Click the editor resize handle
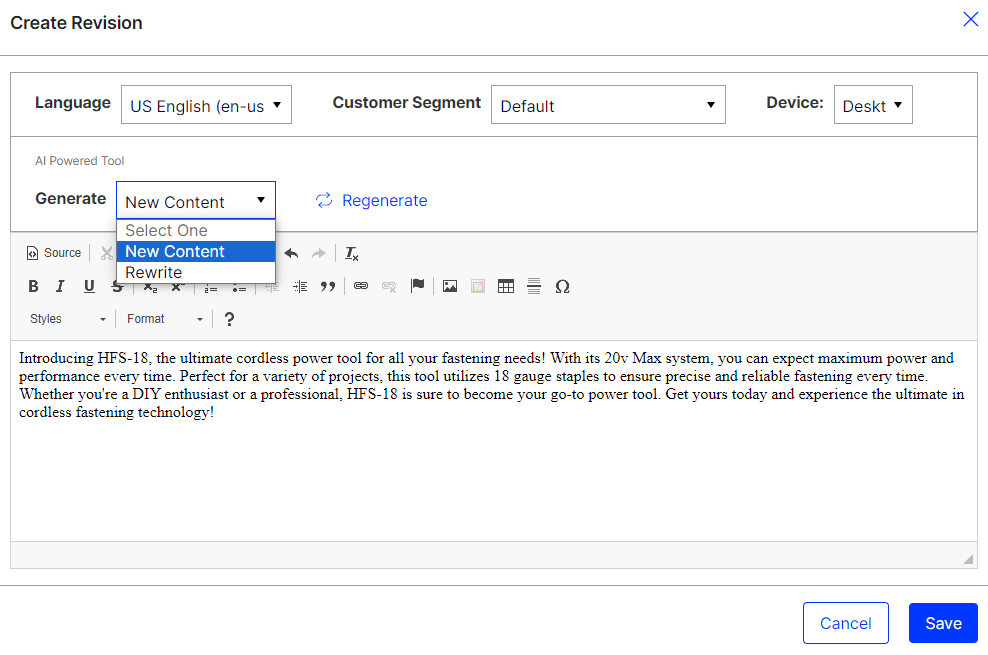 coord(968,559)
